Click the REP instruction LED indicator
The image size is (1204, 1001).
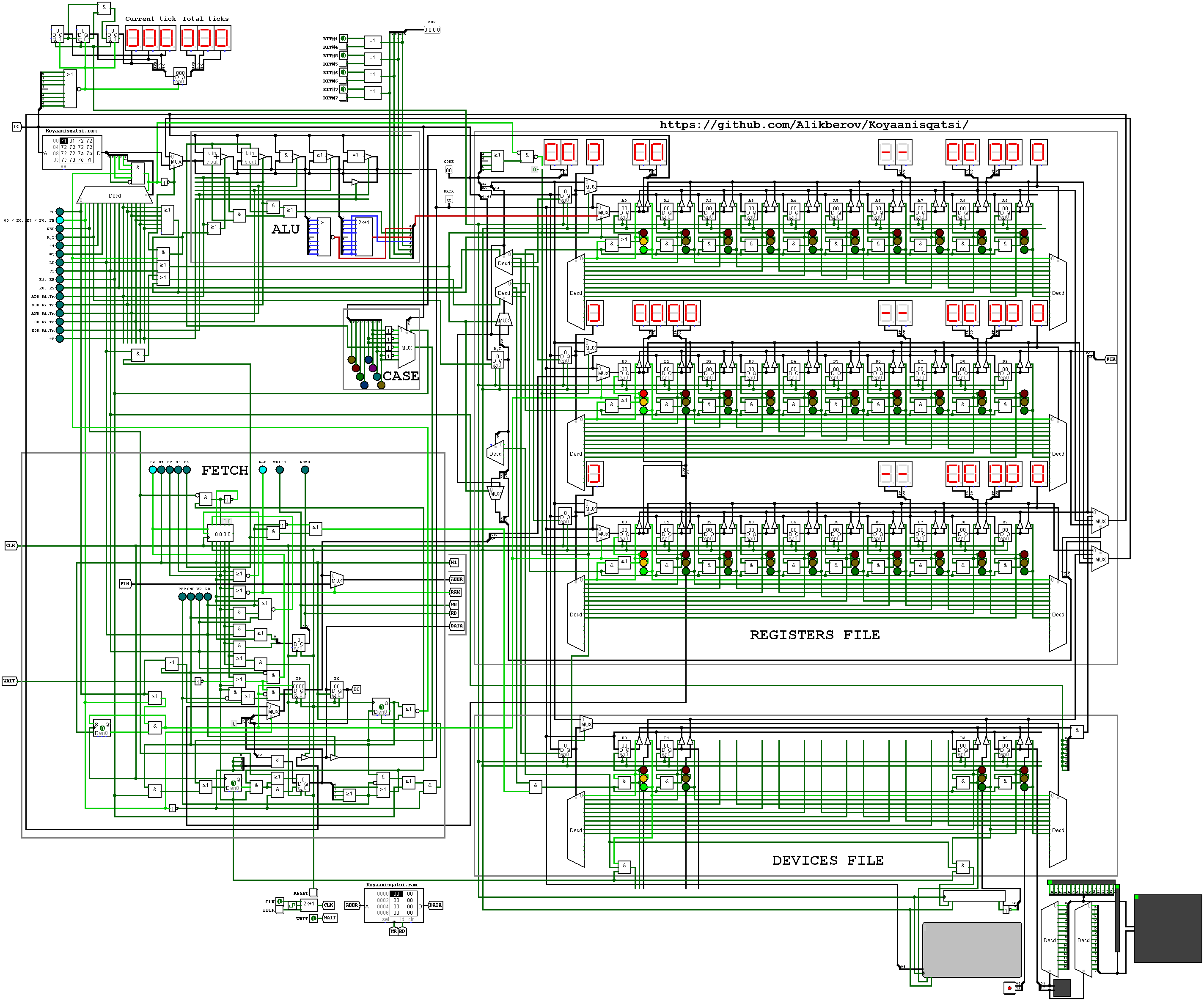(x=60, y=229)
